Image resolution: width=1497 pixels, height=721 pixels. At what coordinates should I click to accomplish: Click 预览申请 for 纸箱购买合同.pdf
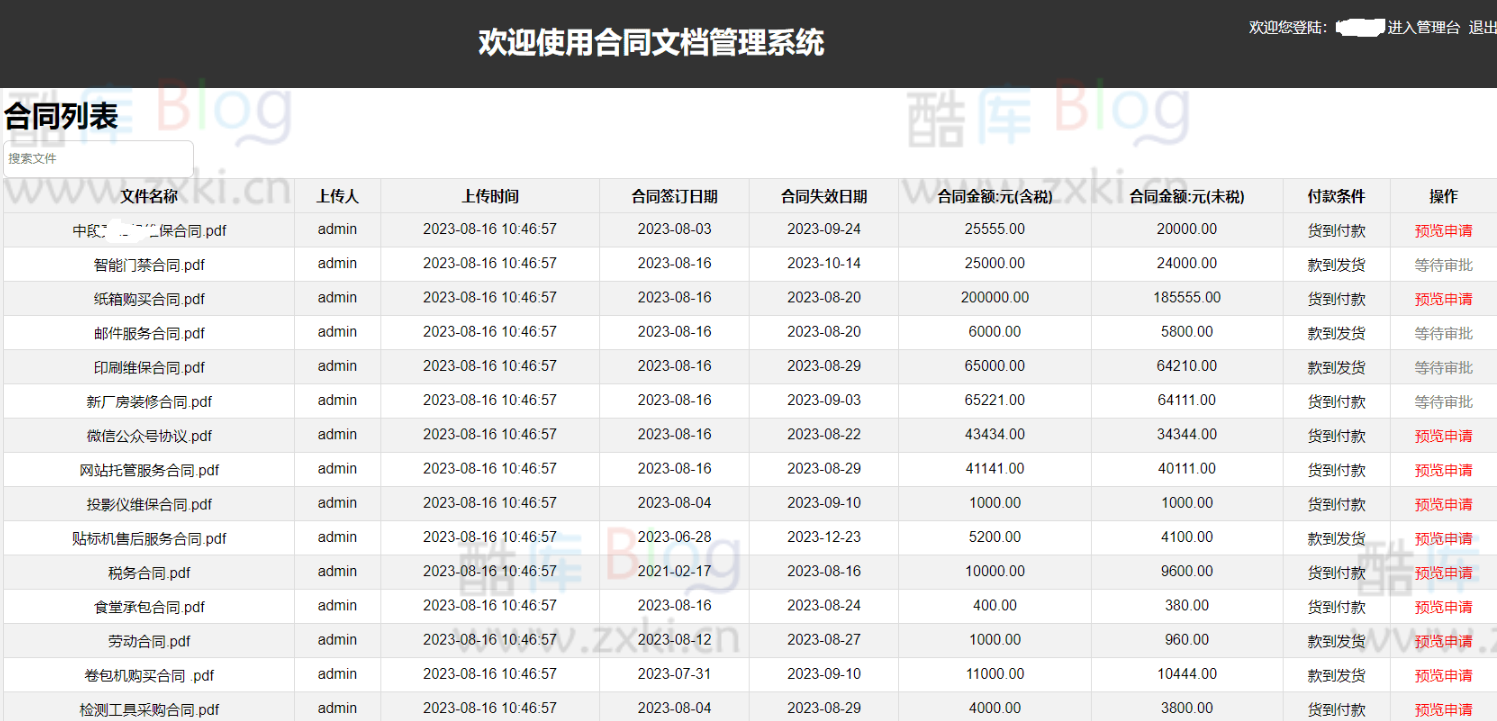tap(1442, 298)
